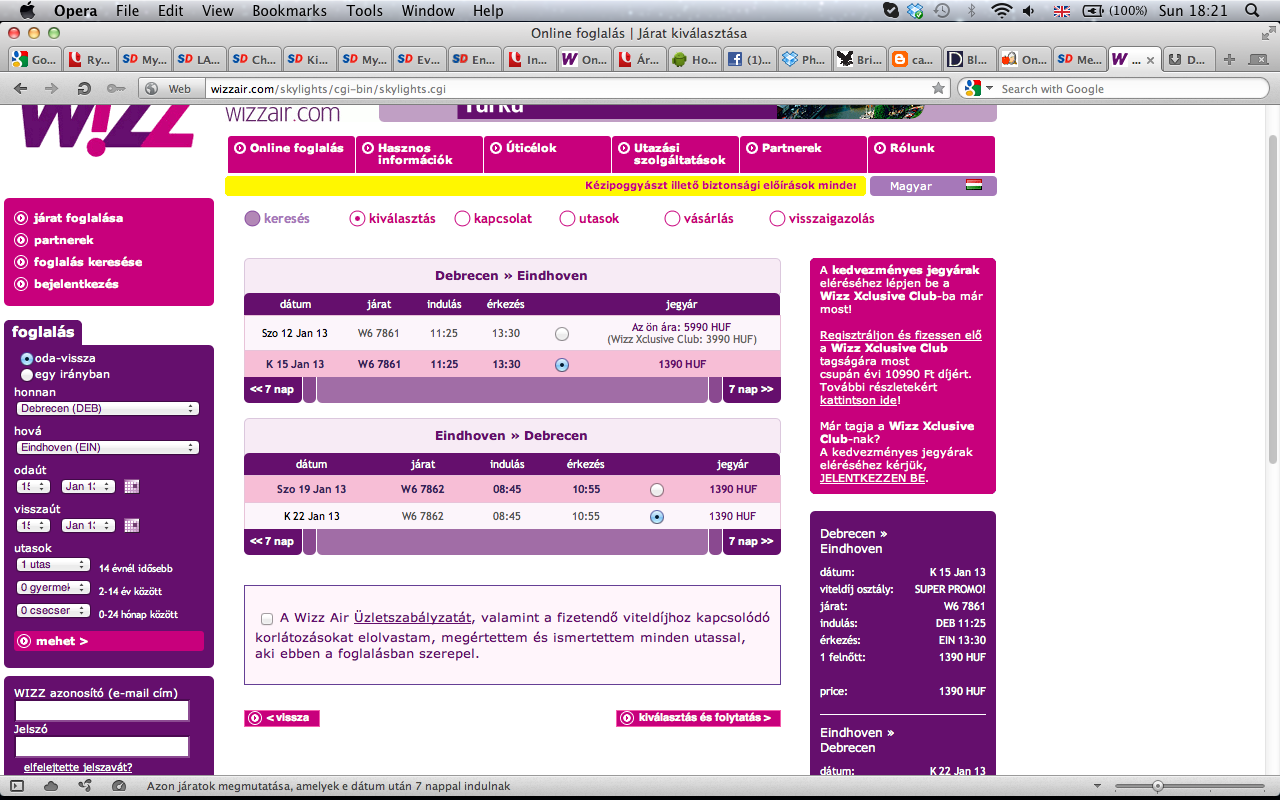Open the 0 csecsemő infants dropdown
Screen dimensions: 1280x800
coord(54,611)
